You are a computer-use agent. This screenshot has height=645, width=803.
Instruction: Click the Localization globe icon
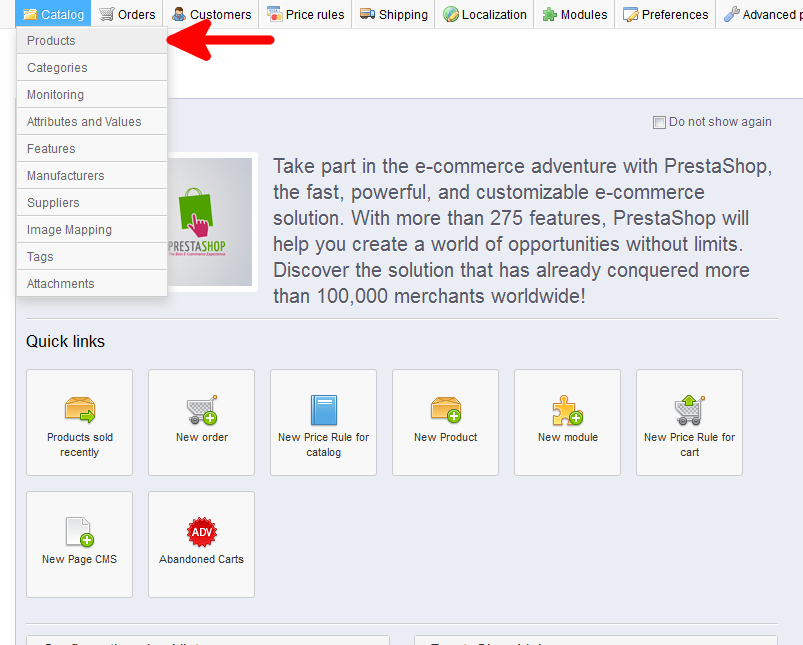coord(451,14)
